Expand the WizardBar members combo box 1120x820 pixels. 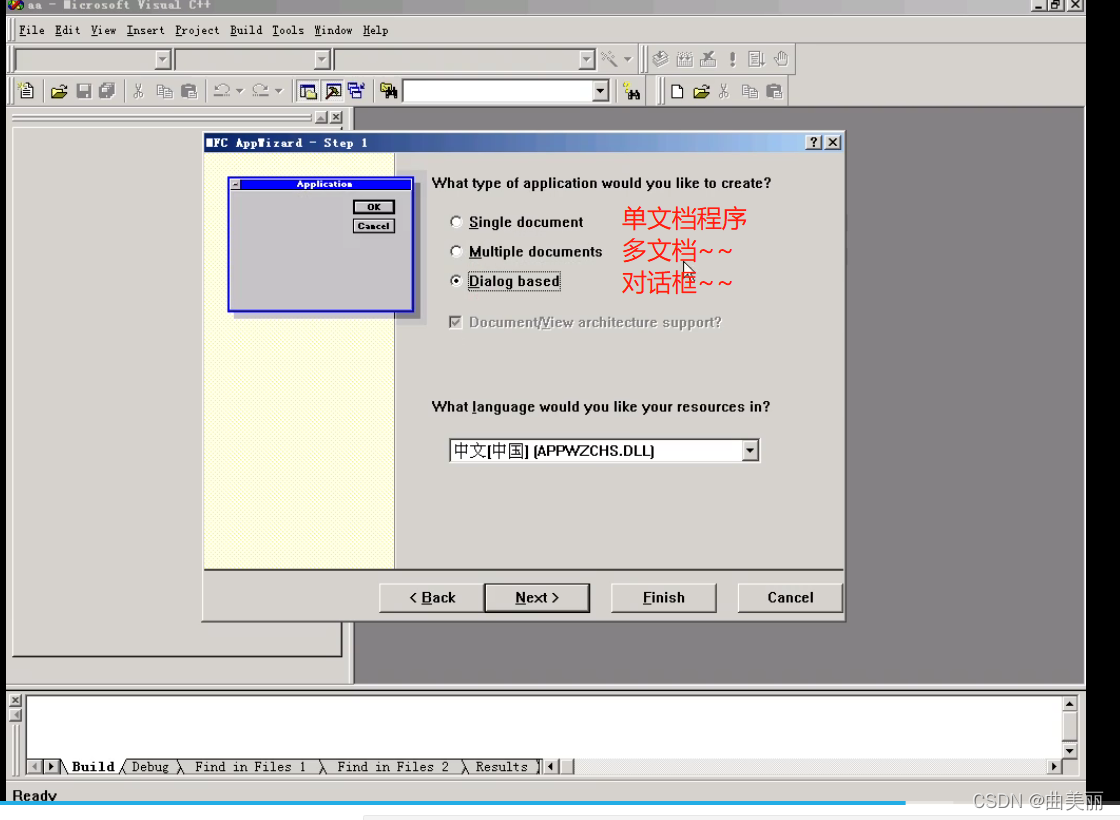click(x=586, y=59)
